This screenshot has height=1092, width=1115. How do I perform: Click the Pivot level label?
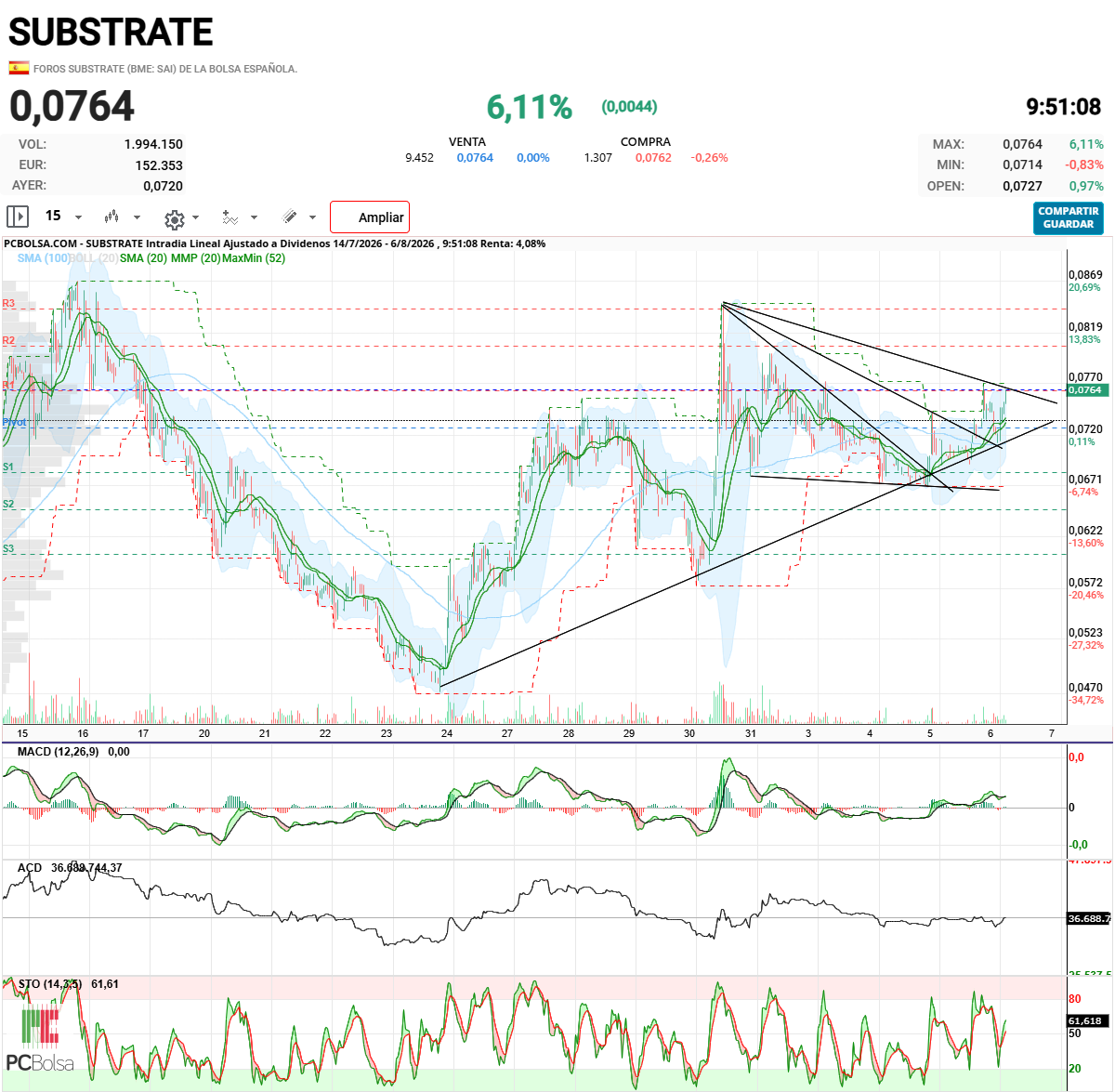14,423
